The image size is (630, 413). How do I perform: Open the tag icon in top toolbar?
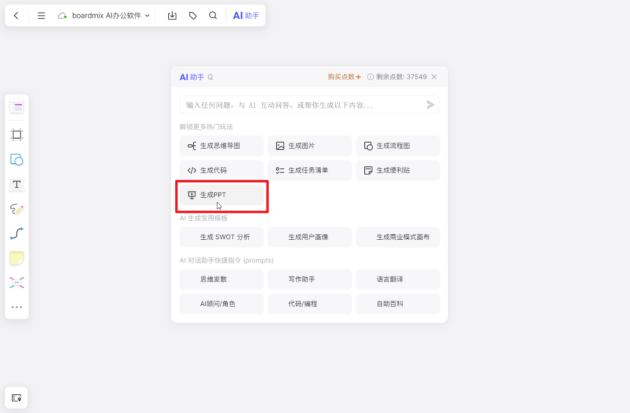[x=193, y=16]
